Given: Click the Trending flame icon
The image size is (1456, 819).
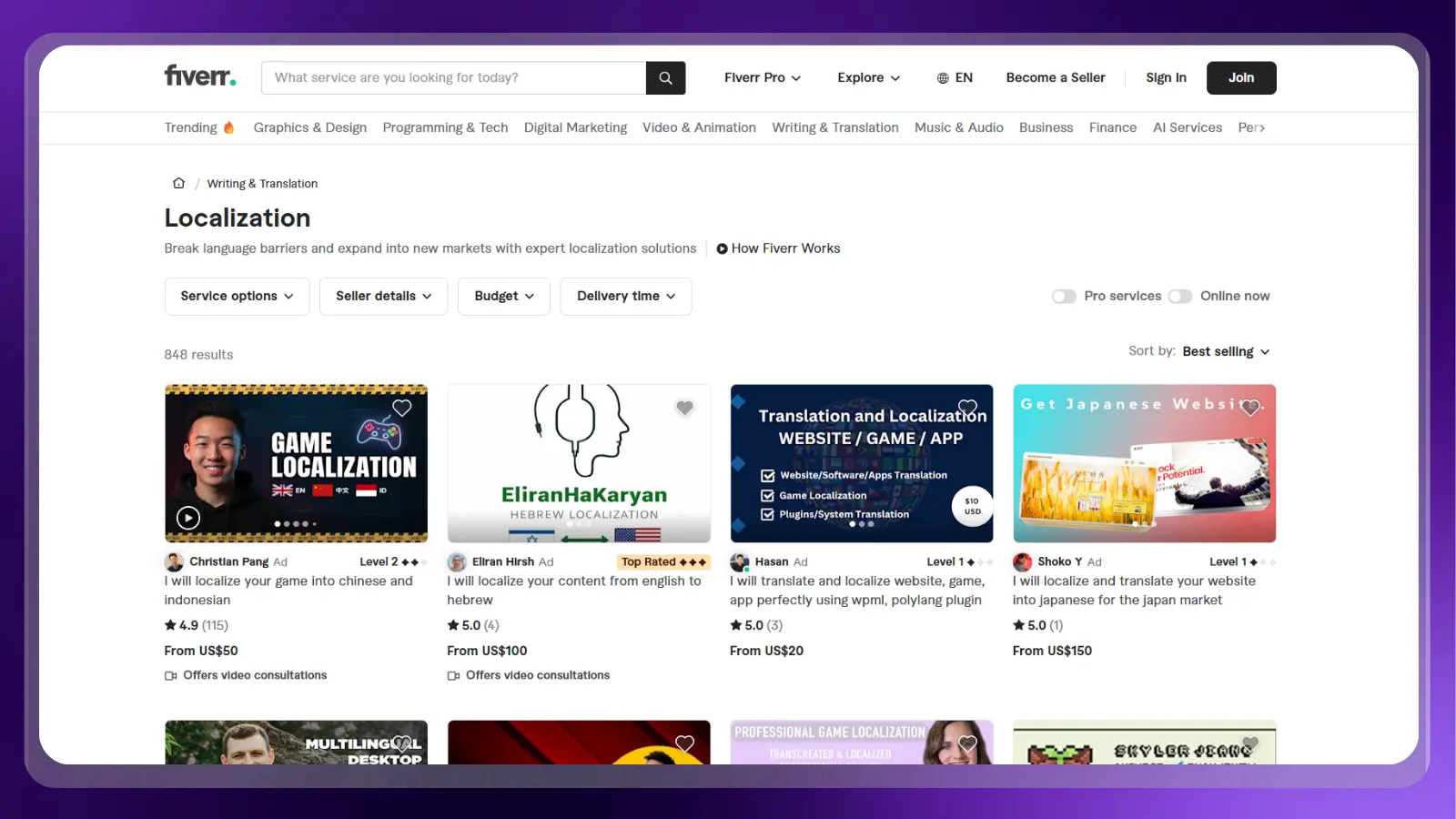Looking at the screenshot, I should point(229,127).
